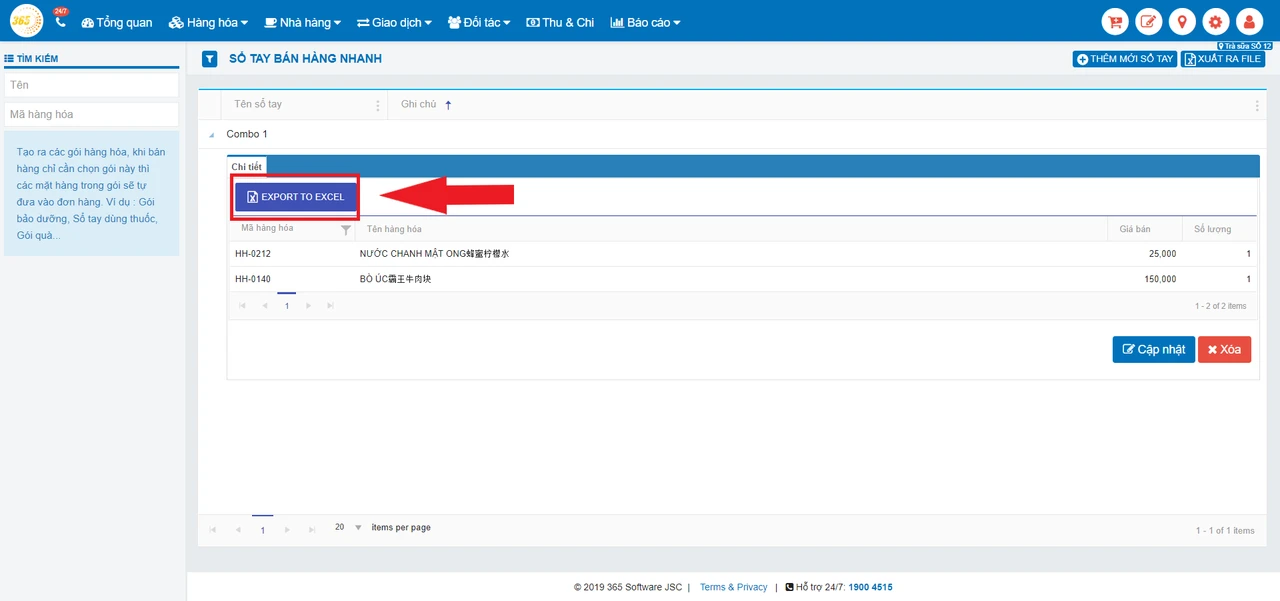Open Tên sổ tay column options menu
Viewport: 1280px width, 601px height.
377,105
